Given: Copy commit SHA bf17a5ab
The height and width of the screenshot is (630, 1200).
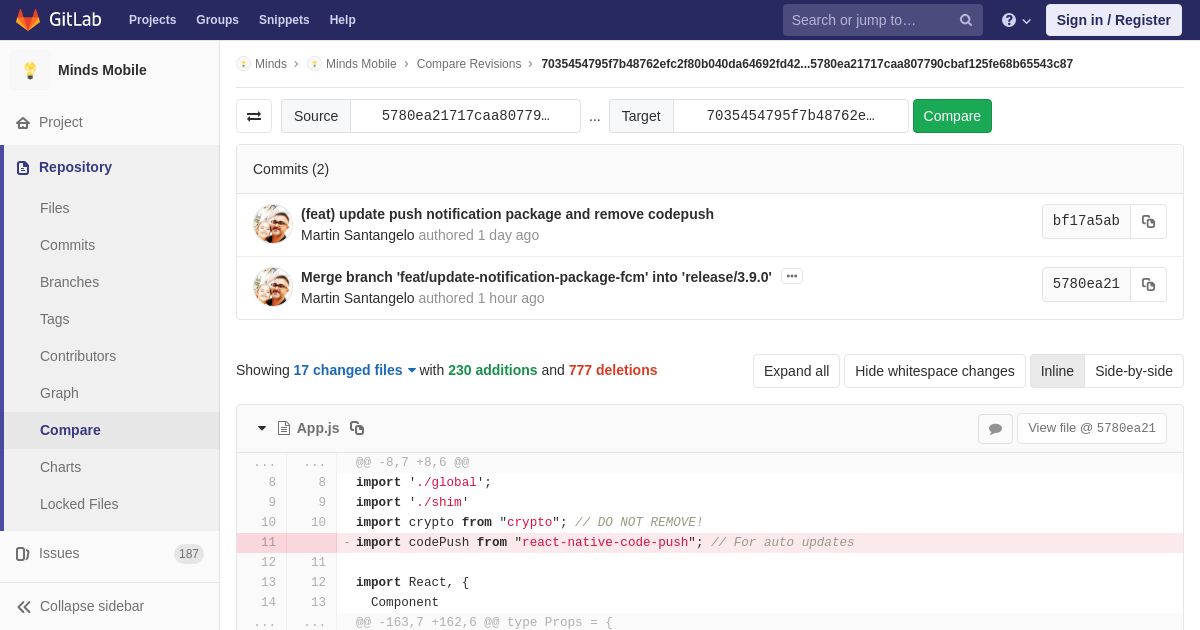Looking at the screenshot, I should click(1148, 222).
